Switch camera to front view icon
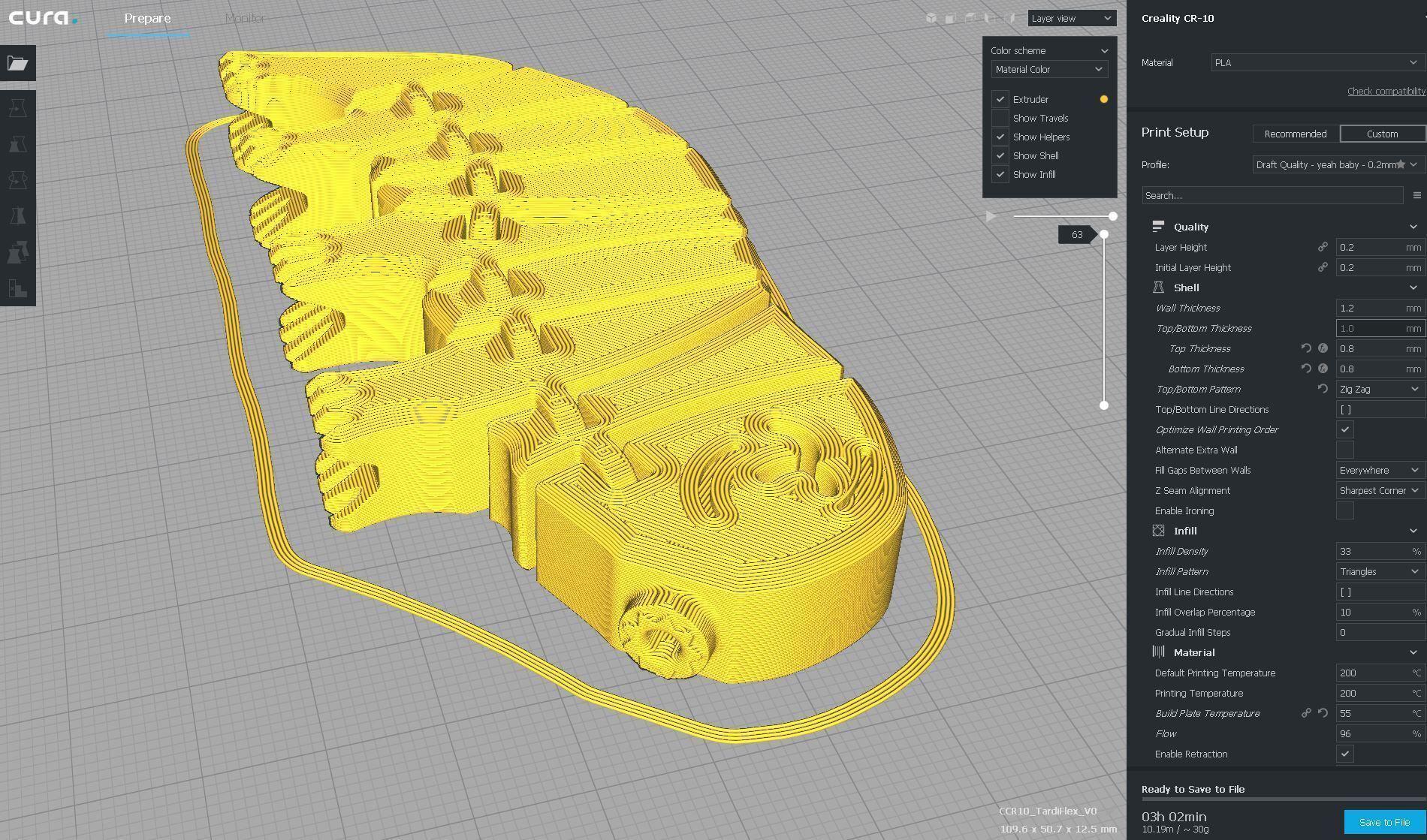Viewport: 1427px width, 840px height. (x=950, y=18)
